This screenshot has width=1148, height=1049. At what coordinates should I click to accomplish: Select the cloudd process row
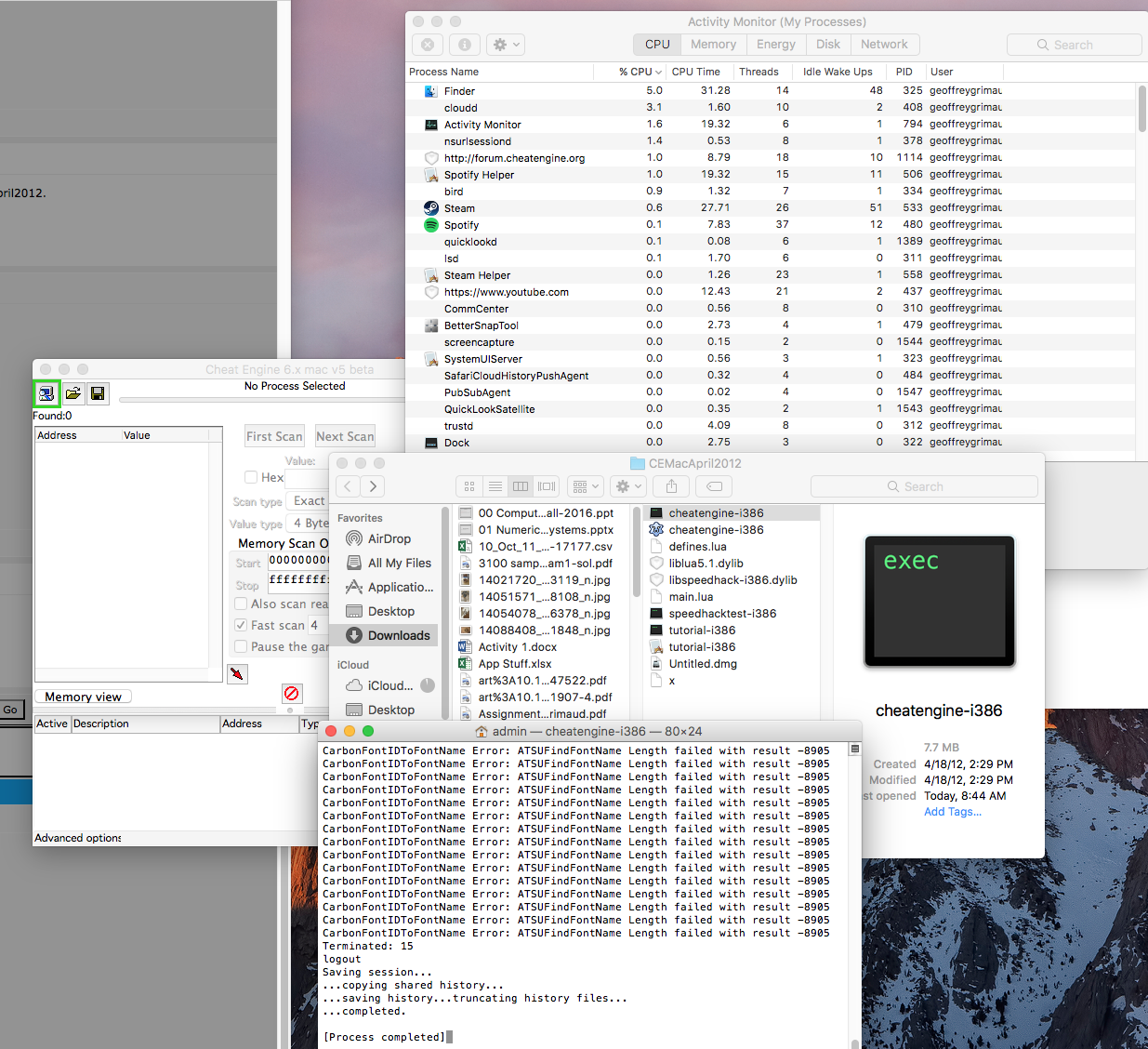pyautogui.click(x=772, y=108)
